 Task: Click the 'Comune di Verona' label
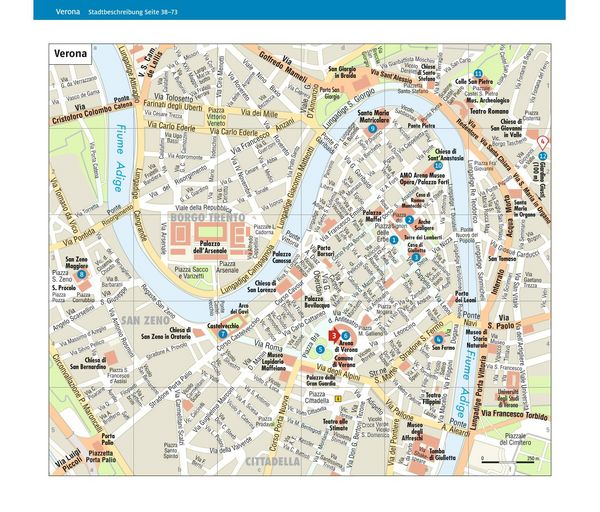pos(344,361)
